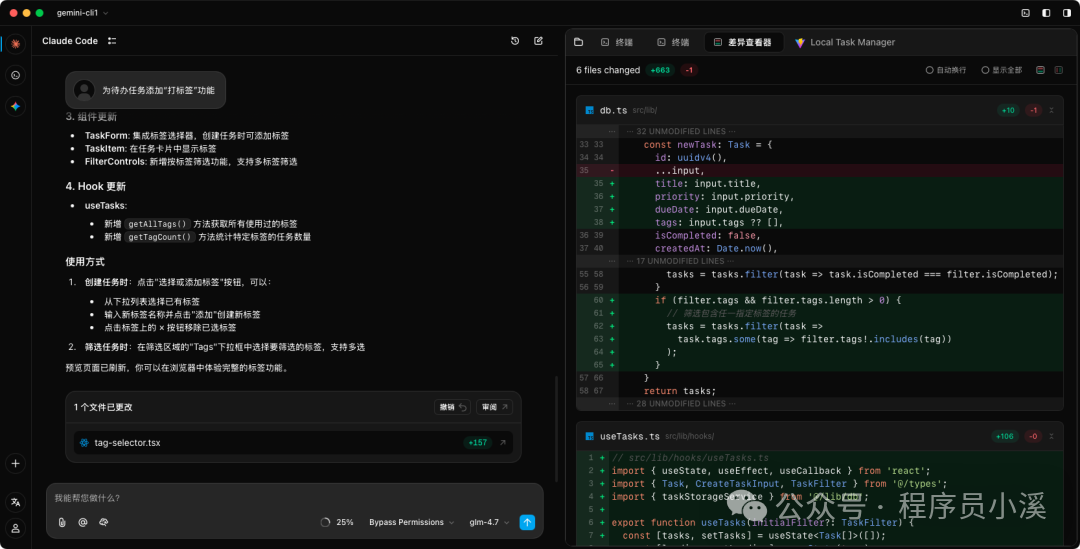
Task: Open tag-selector.tsx via its arrow icon
Action: (x=503, y=443)
